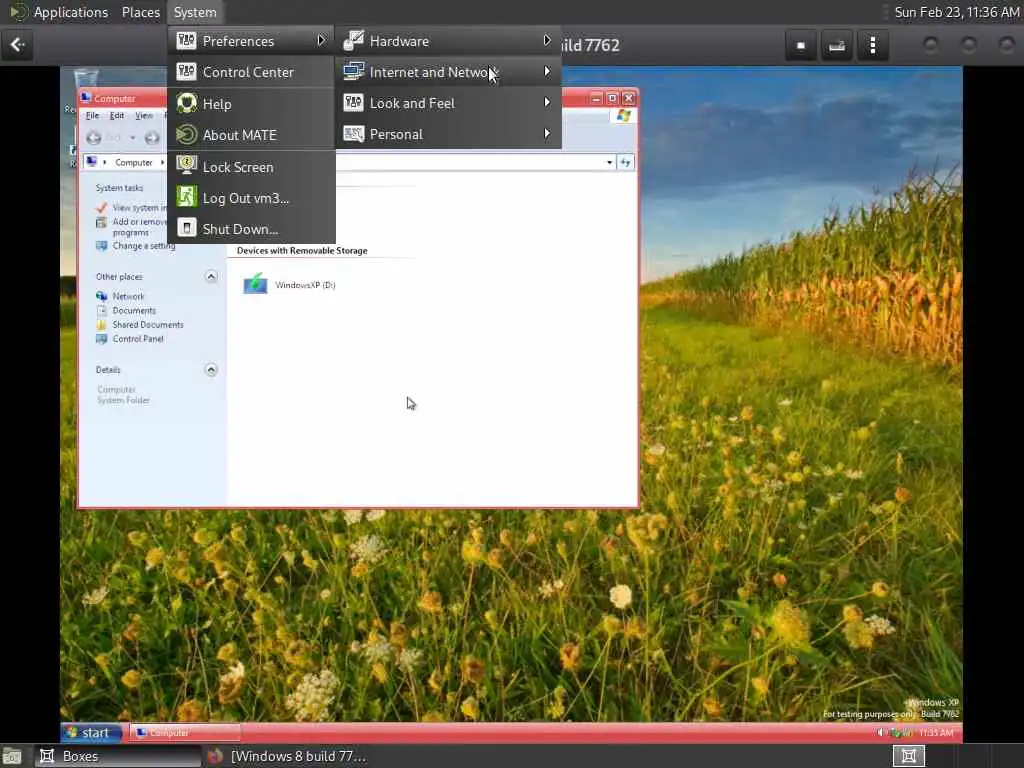Choose About MATE menu entry
Viewport: 1024px width, 768px height.
tap(251, 135)
